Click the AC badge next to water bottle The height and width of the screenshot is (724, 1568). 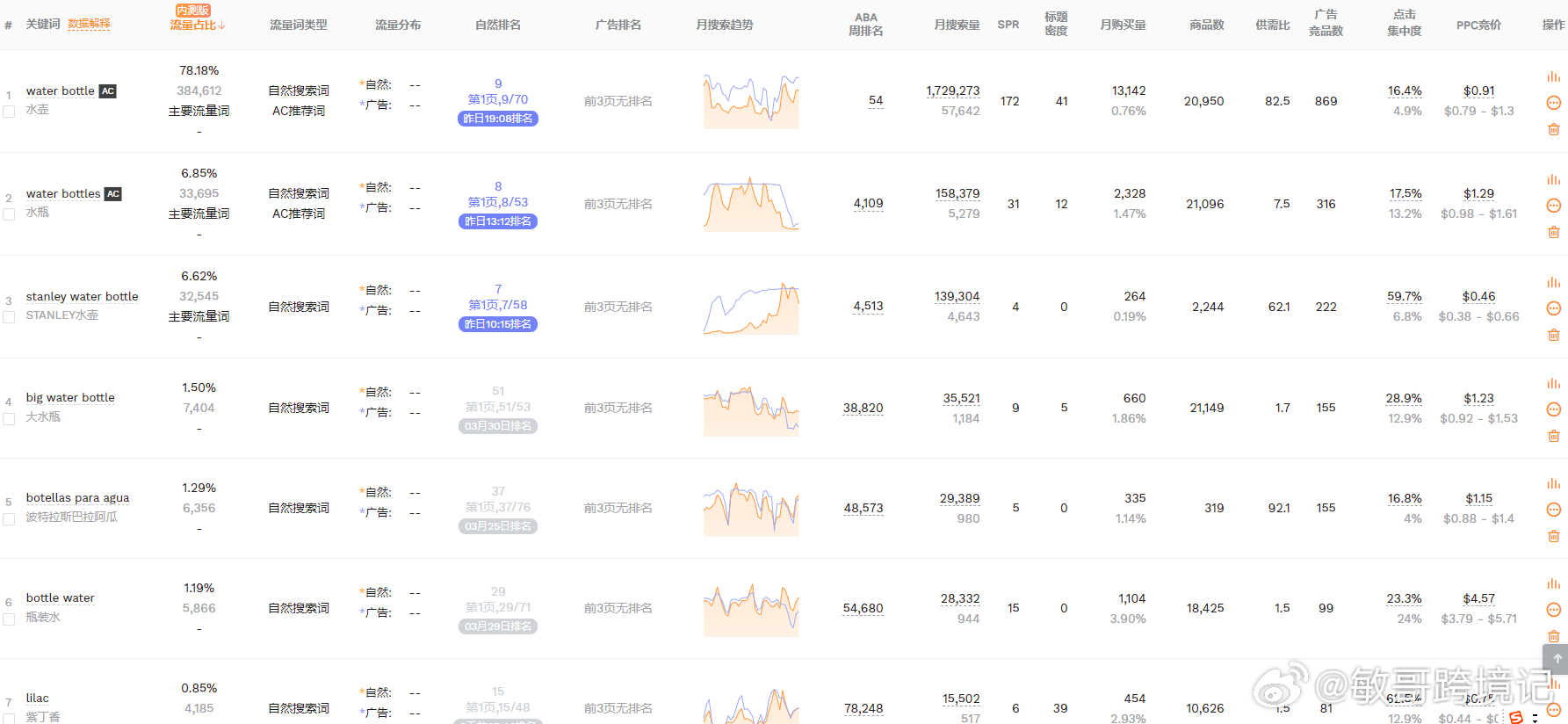tap(107, 91)
